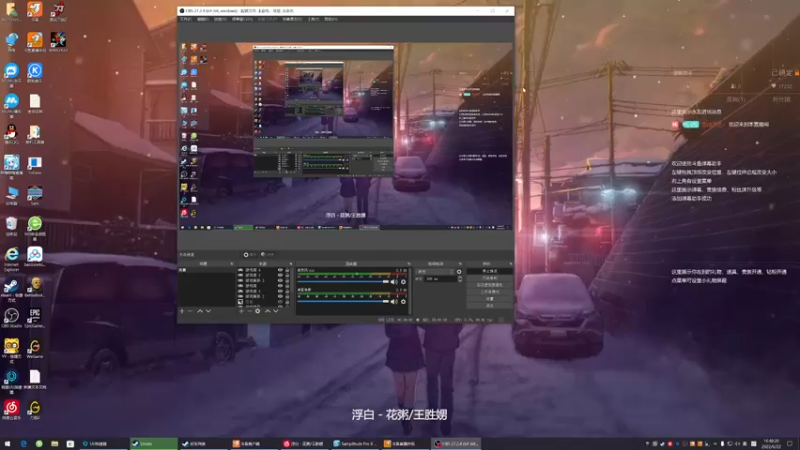Screen dimensions: 800x450
Task: Click Stop Streaming (停止推流) button
Action: point(489,271)
